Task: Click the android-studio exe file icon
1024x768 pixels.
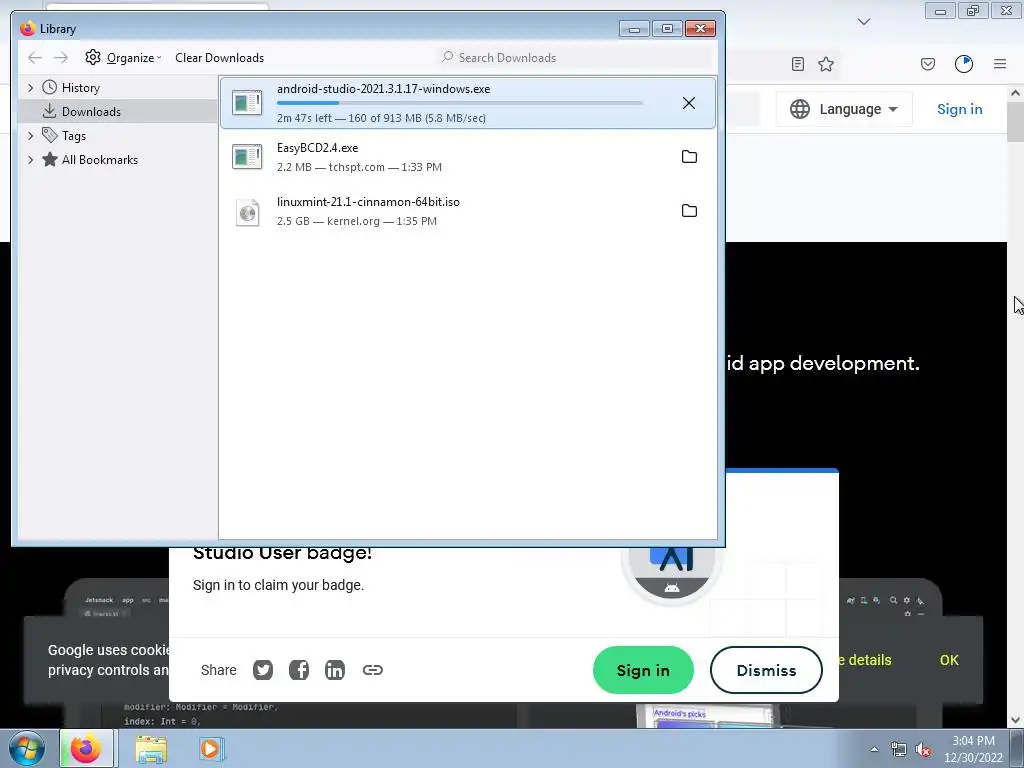Action: pos(248,103)
